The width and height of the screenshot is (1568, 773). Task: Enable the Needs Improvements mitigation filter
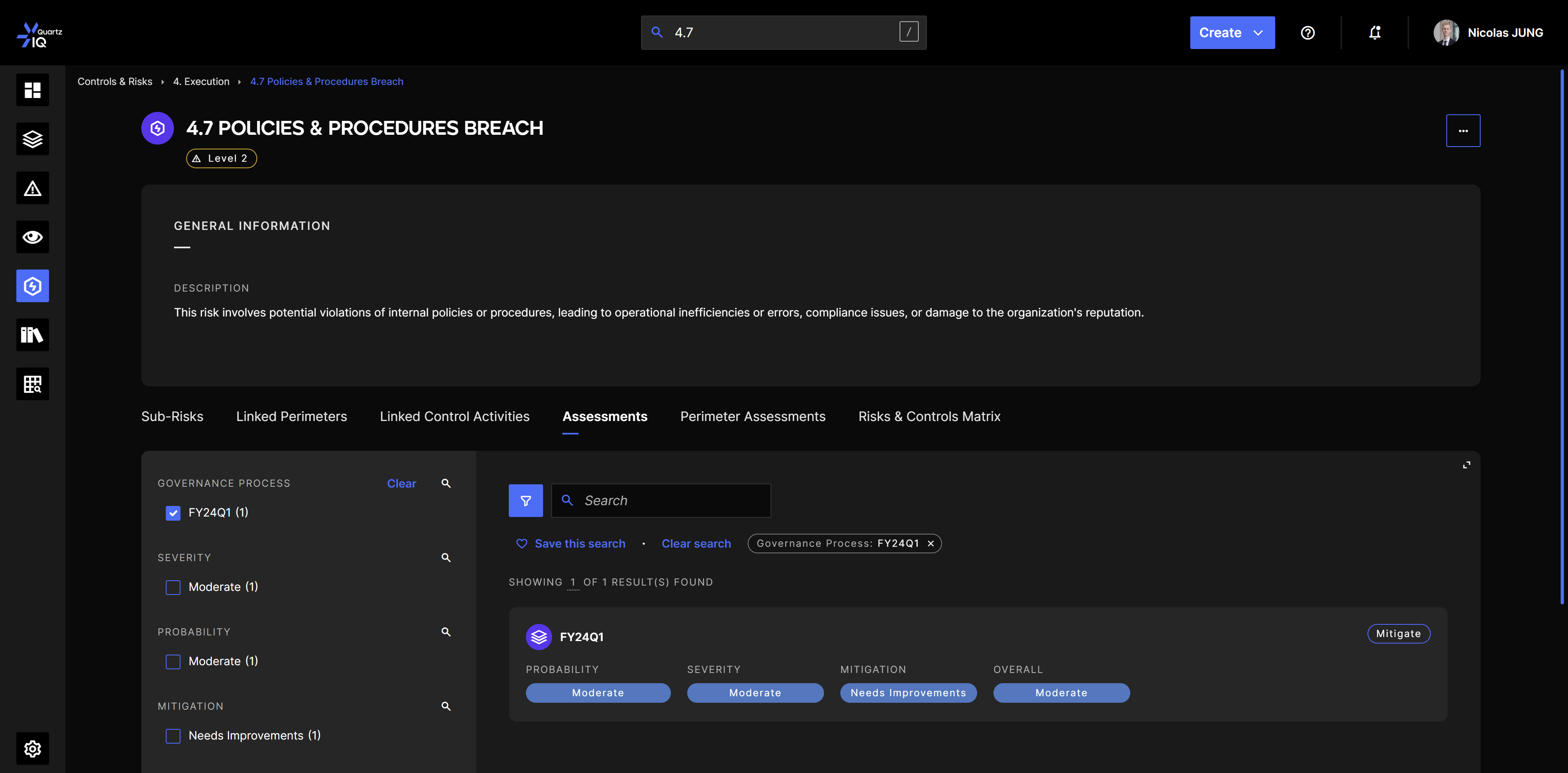click(x=173, y=736)
